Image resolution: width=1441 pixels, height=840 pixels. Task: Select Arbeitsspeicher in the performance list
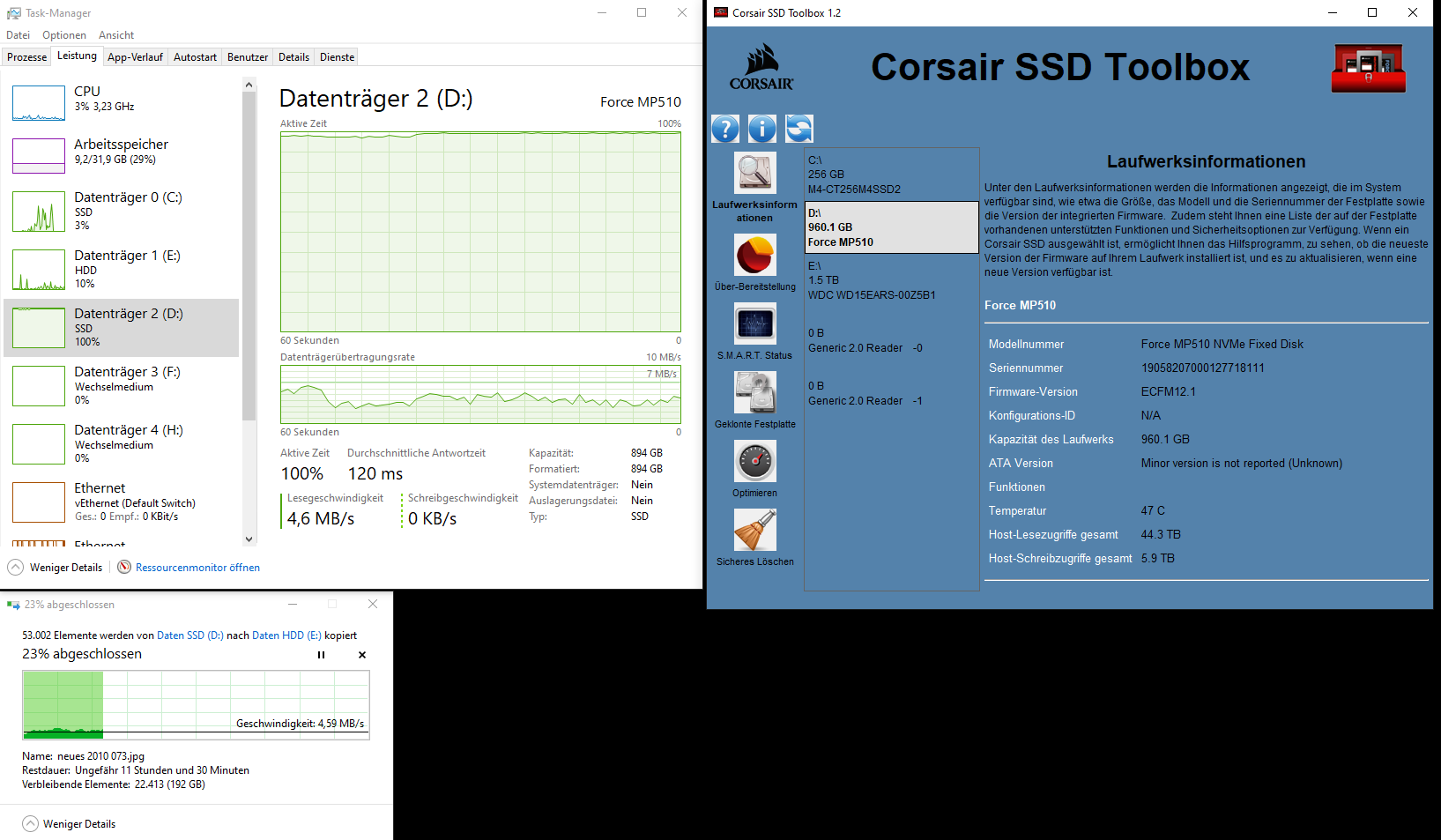(122, 156)
